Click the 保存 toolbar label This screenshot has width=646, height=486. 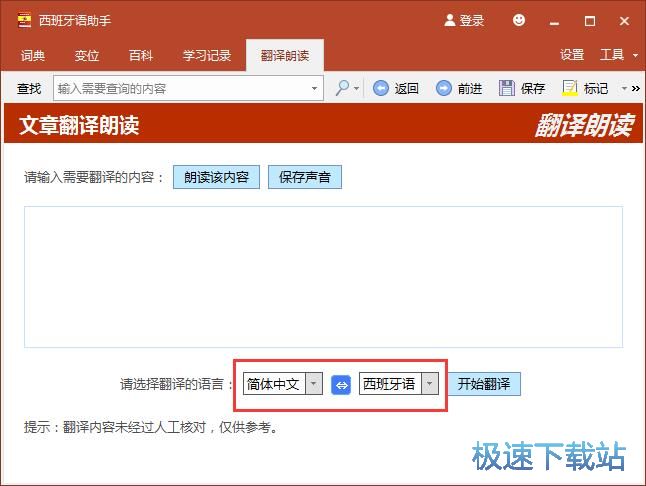click(533, 88)
